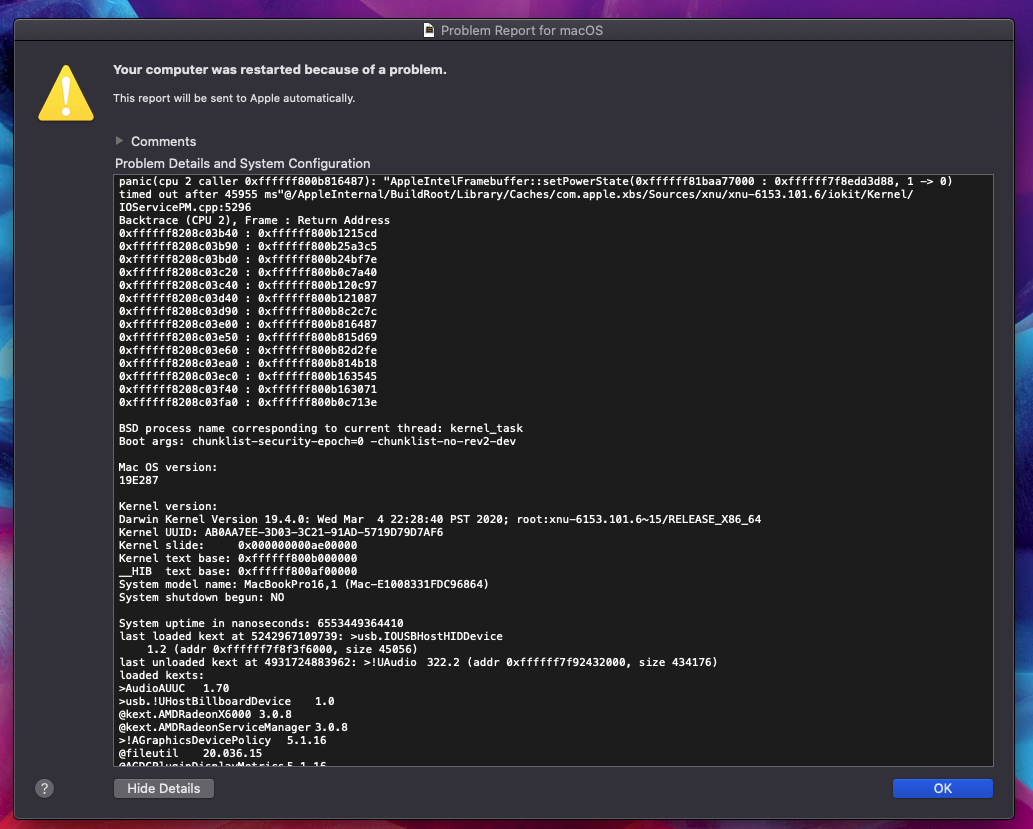Click the 'System model name: MacBookPro16,1' line
This screenshot has height=829, width=1033.
tap(304, 585)
